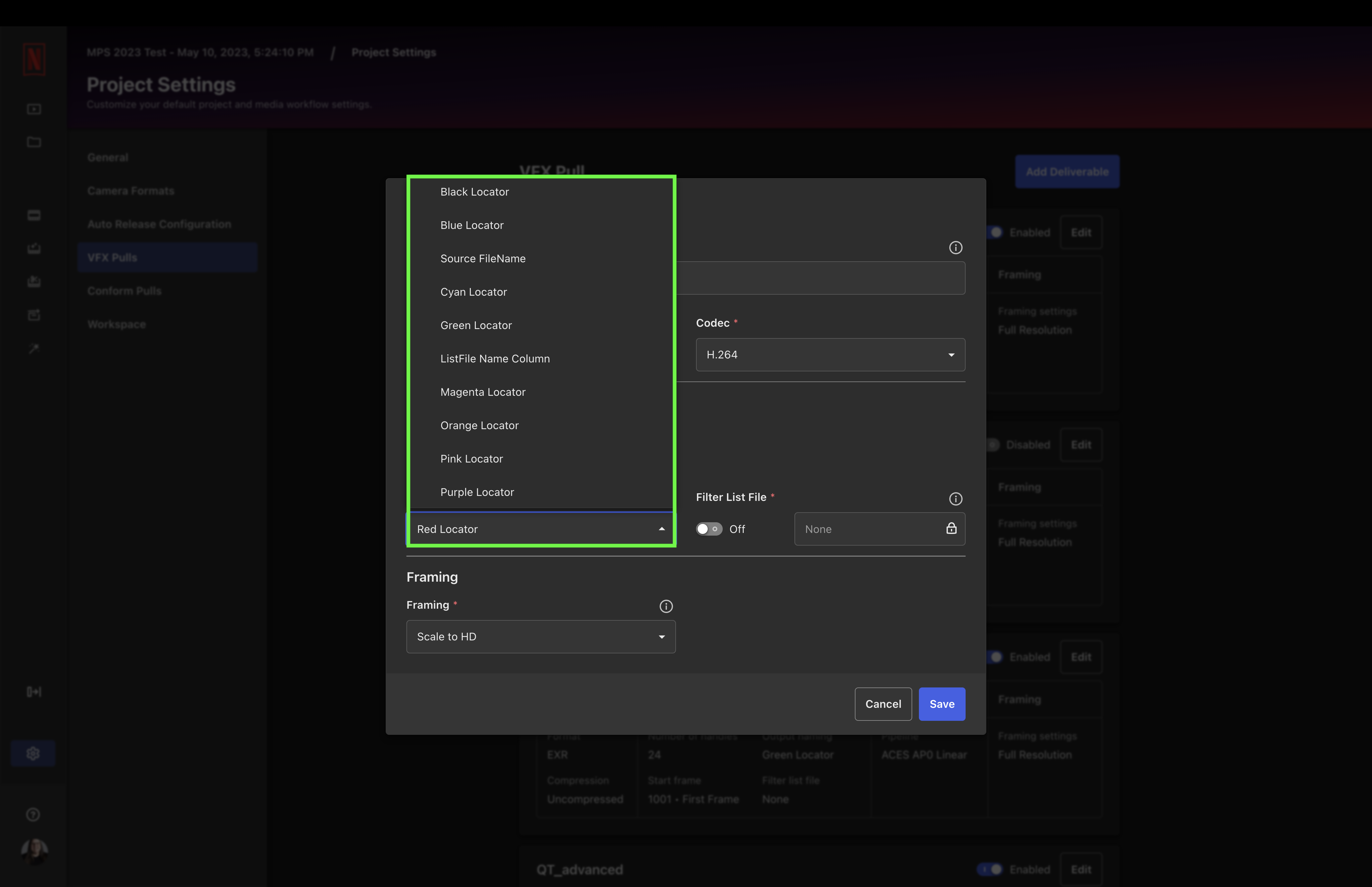This screenshot has width=1372, height=887.
Task: Click the lock icon in the None field
Action: click(x=952, y=528)
